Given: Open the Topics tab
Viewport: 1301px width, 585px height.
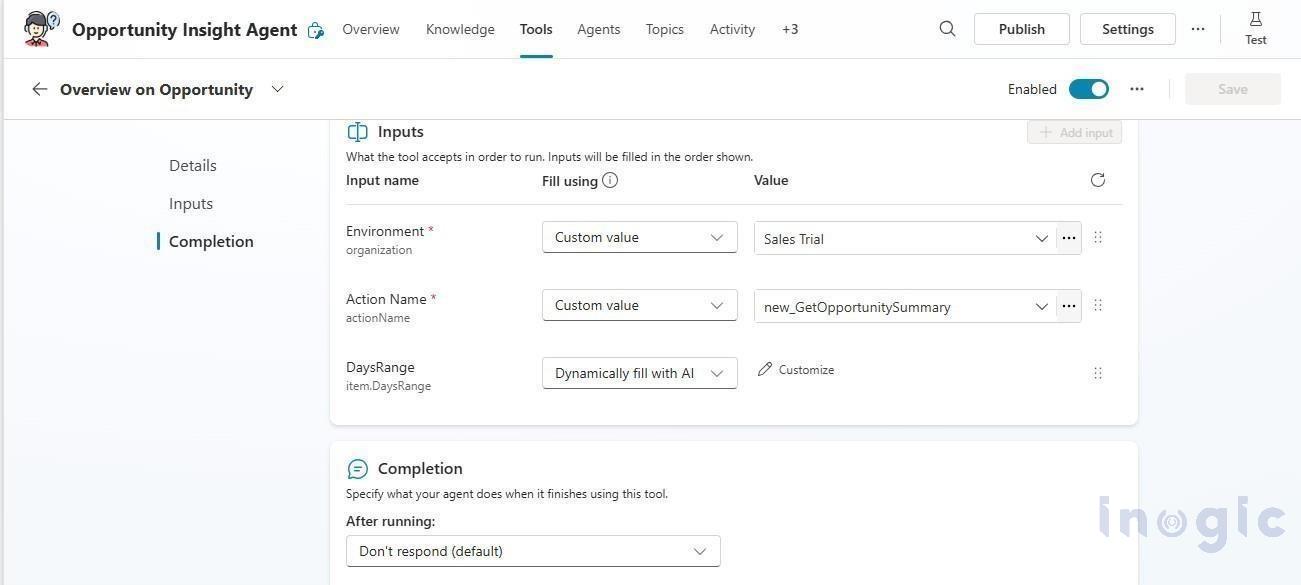Looking at the screenshot, I should tap(664, 29).
